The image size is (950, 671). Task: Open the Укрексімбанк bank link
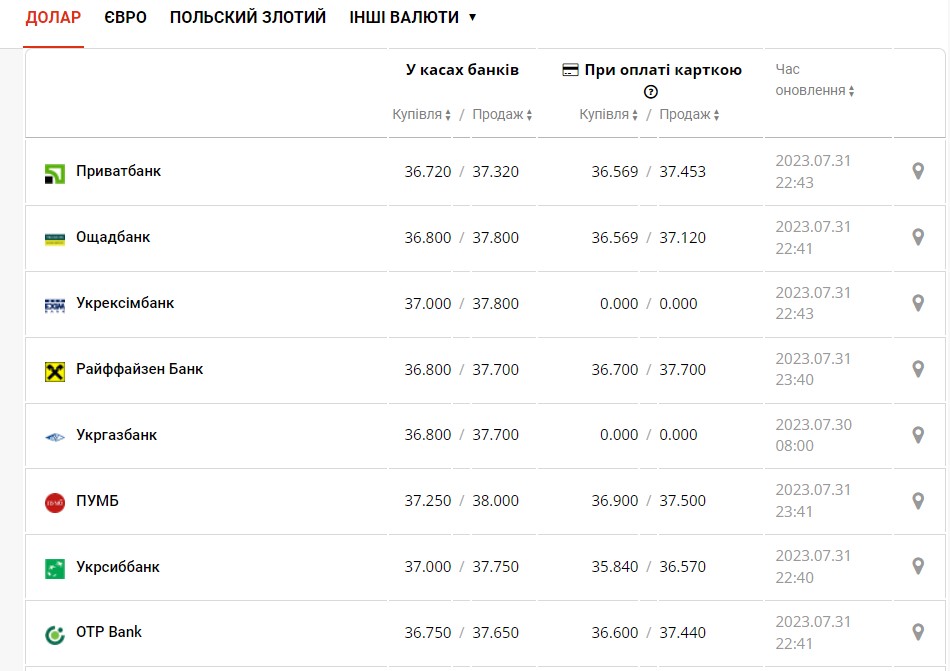(125, 303)
